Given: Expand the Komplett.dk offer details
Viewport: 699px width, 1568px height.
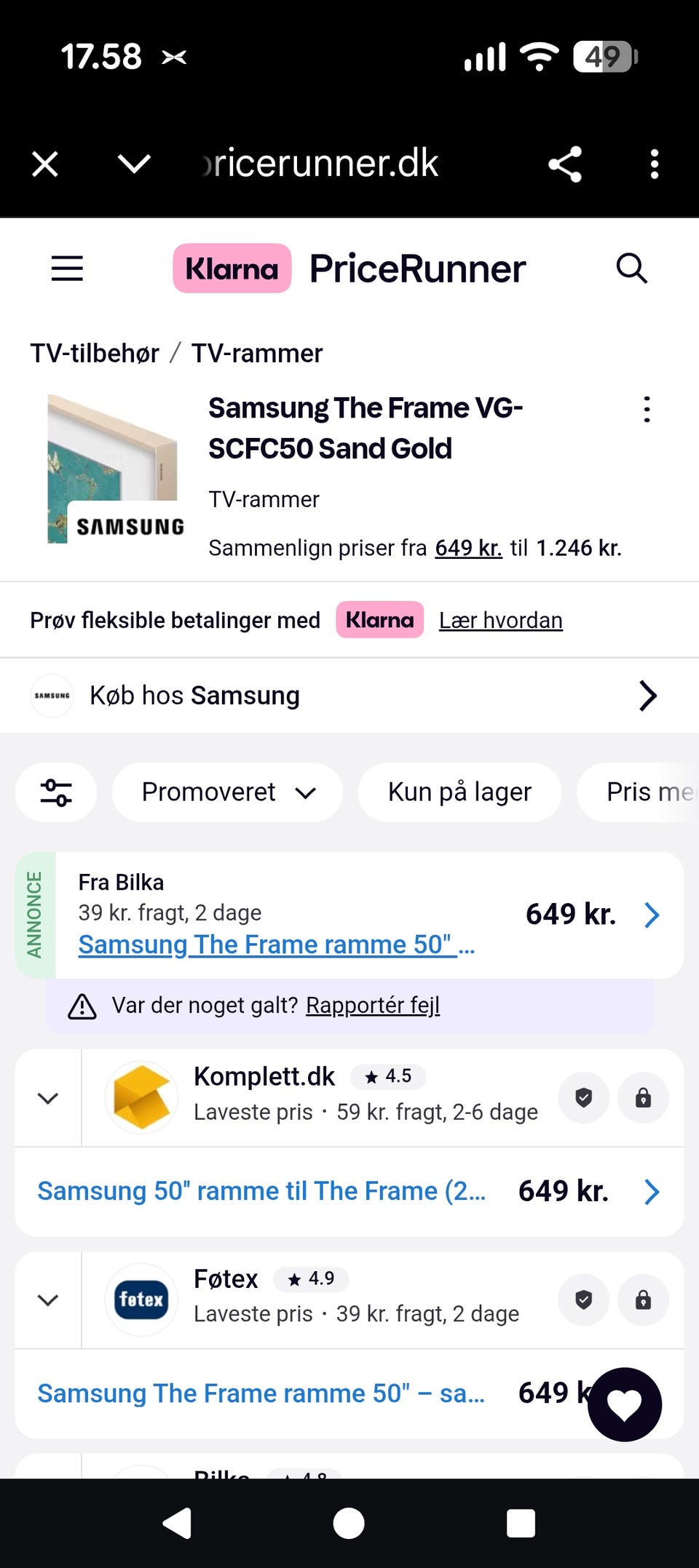Looking at the screenshot, I should pyautogui.click(x=48, y=1098).
